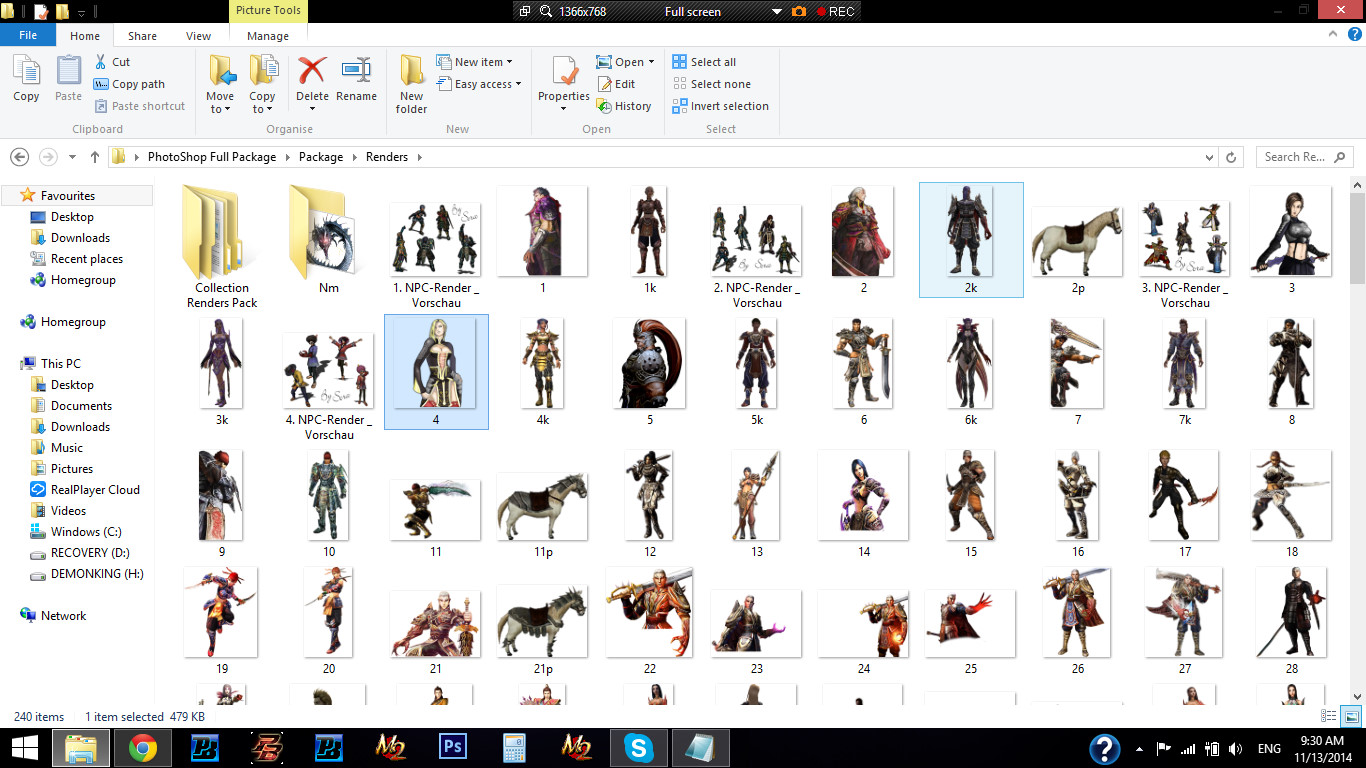Launch Photoshop from the taskbar
The image size is (1366, 768).
tap(453, 748)
